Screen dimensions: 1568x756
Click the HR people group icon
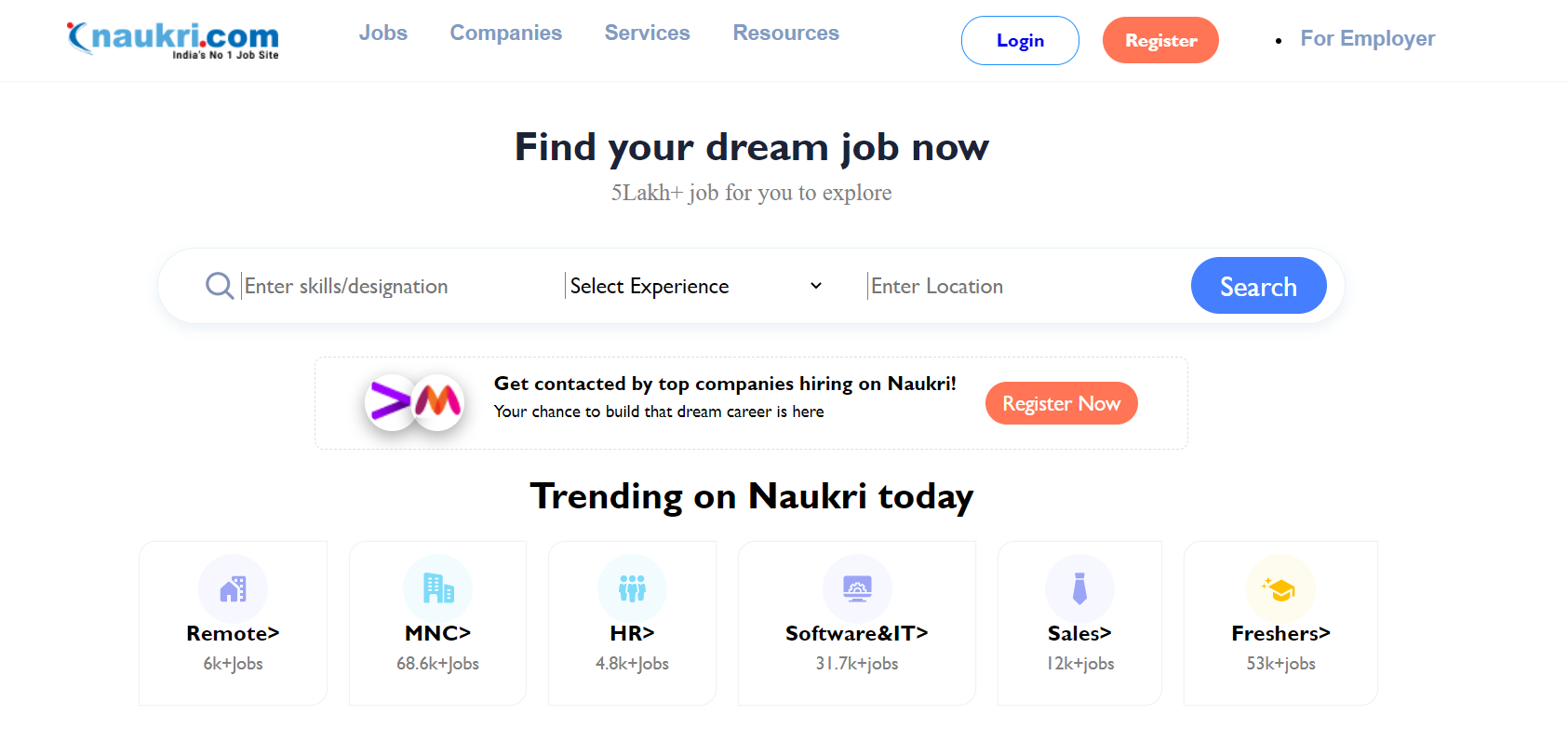[632, 588]
